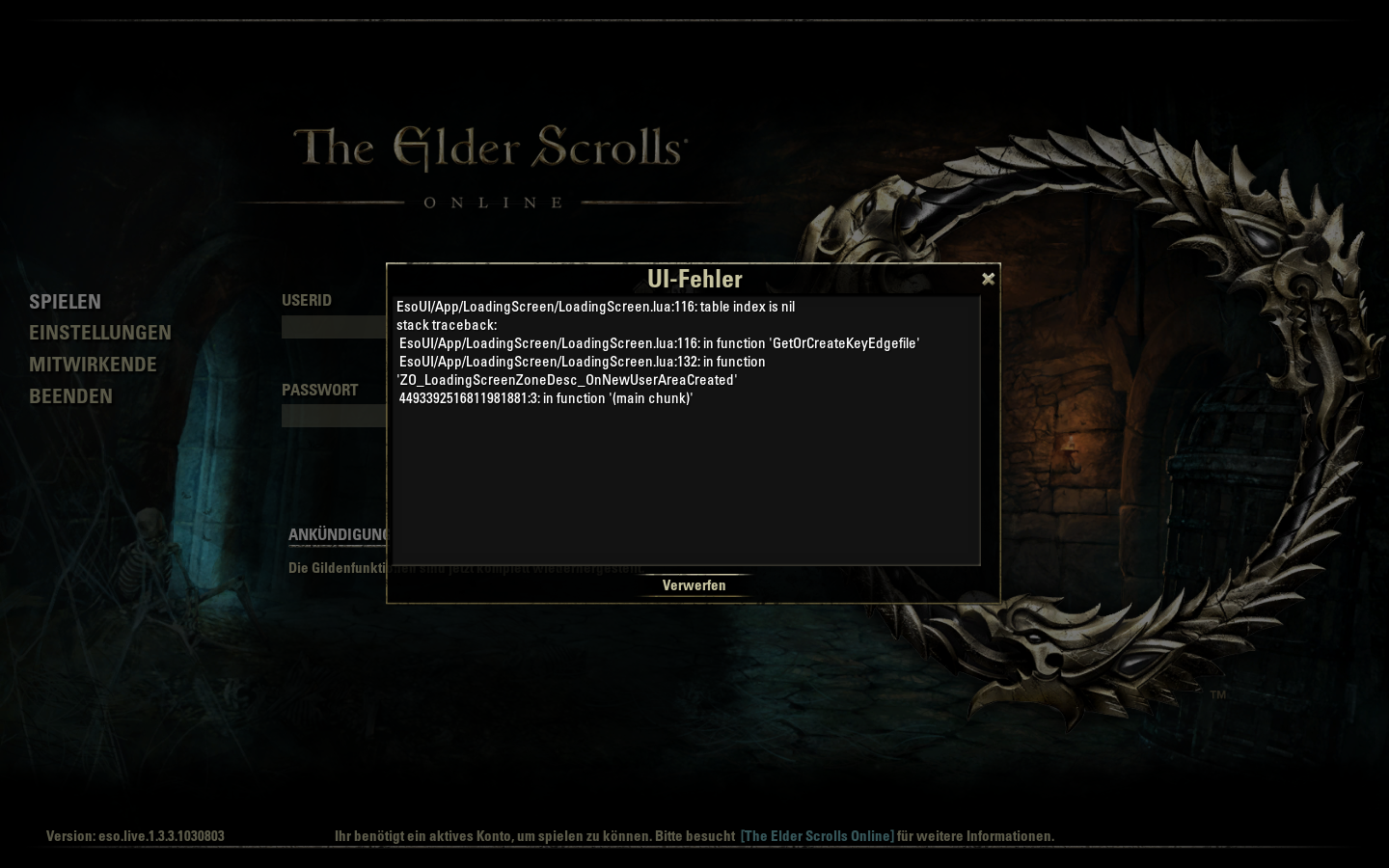The image size is (1389, 868).
Task: Close the UI-Fehler dialog with the X
Action: 988,279
